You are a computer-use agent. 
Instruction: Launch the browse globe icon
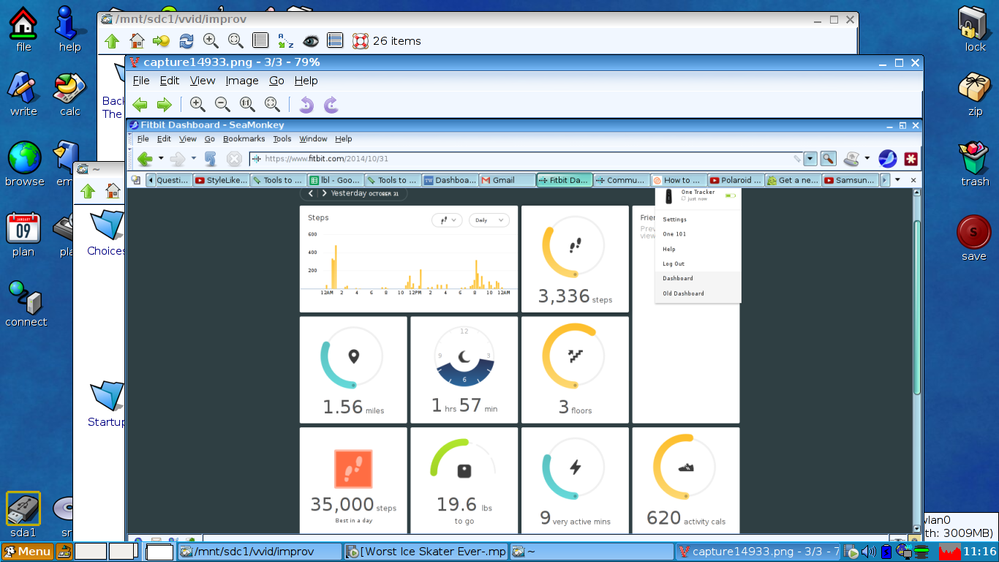click(24, 164)
